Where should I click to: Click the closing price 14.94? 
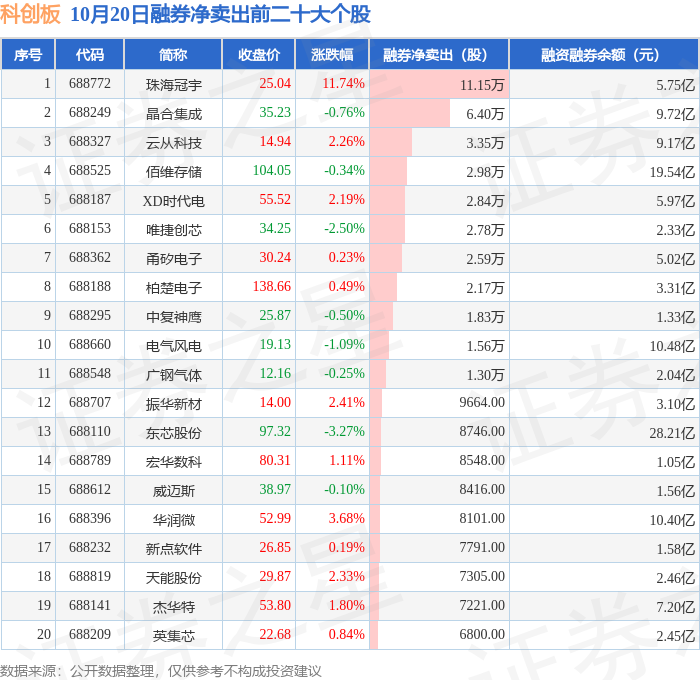point(275,142)
